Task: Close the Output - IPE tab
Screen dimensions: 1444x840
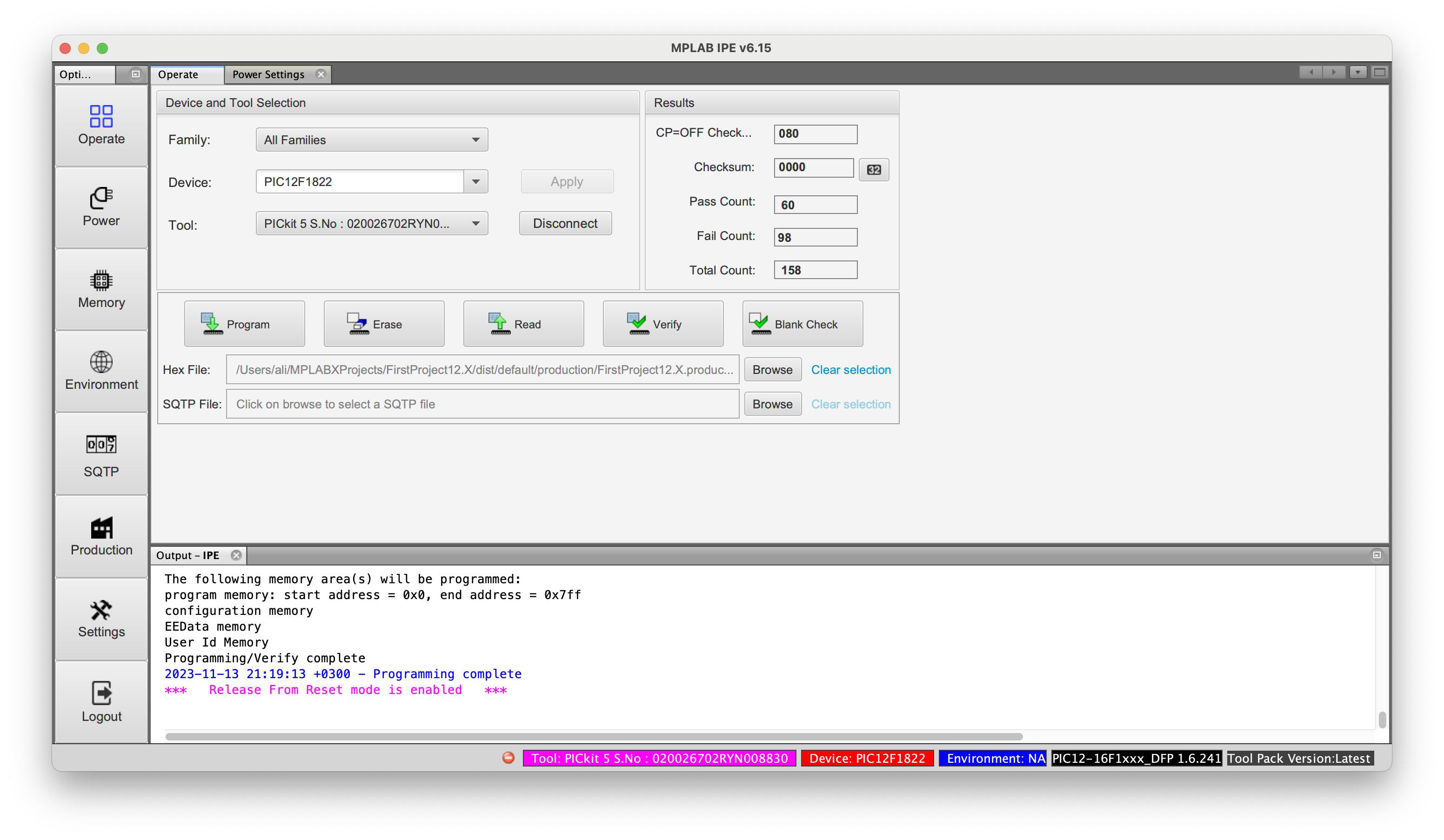Action: (236, 555)
